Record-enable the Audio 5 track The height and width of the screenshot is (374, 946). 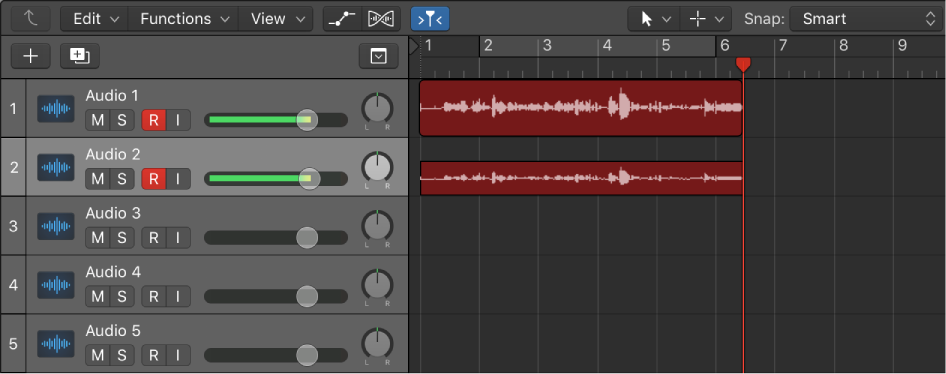pos(154,355)
